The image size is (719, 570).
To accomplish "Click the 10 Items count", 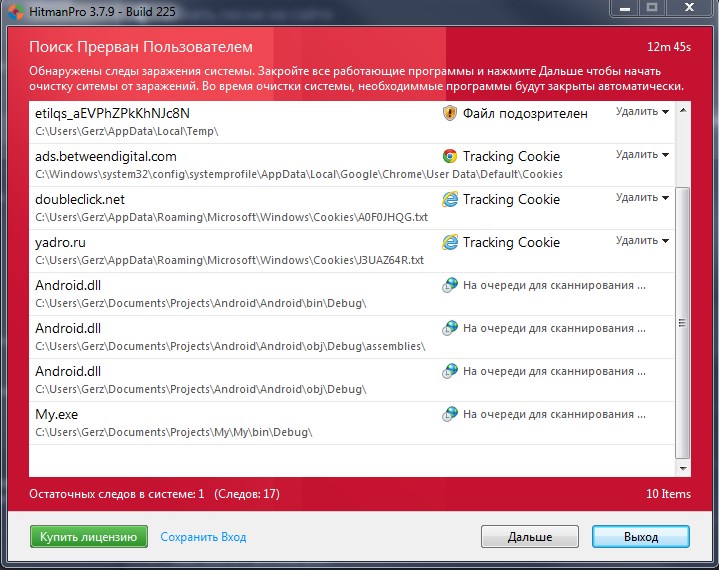I will (668, 494).
